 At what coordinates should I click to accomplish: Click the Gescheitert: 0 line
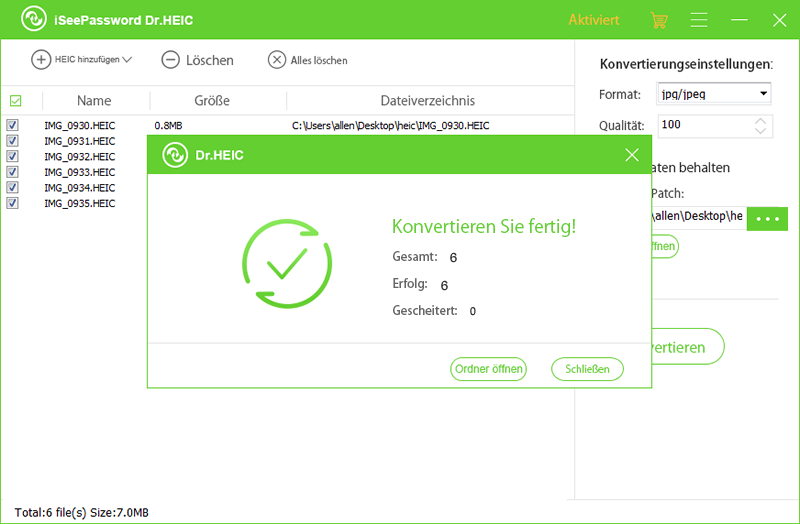pyautogui.click(x=434, y=311)
